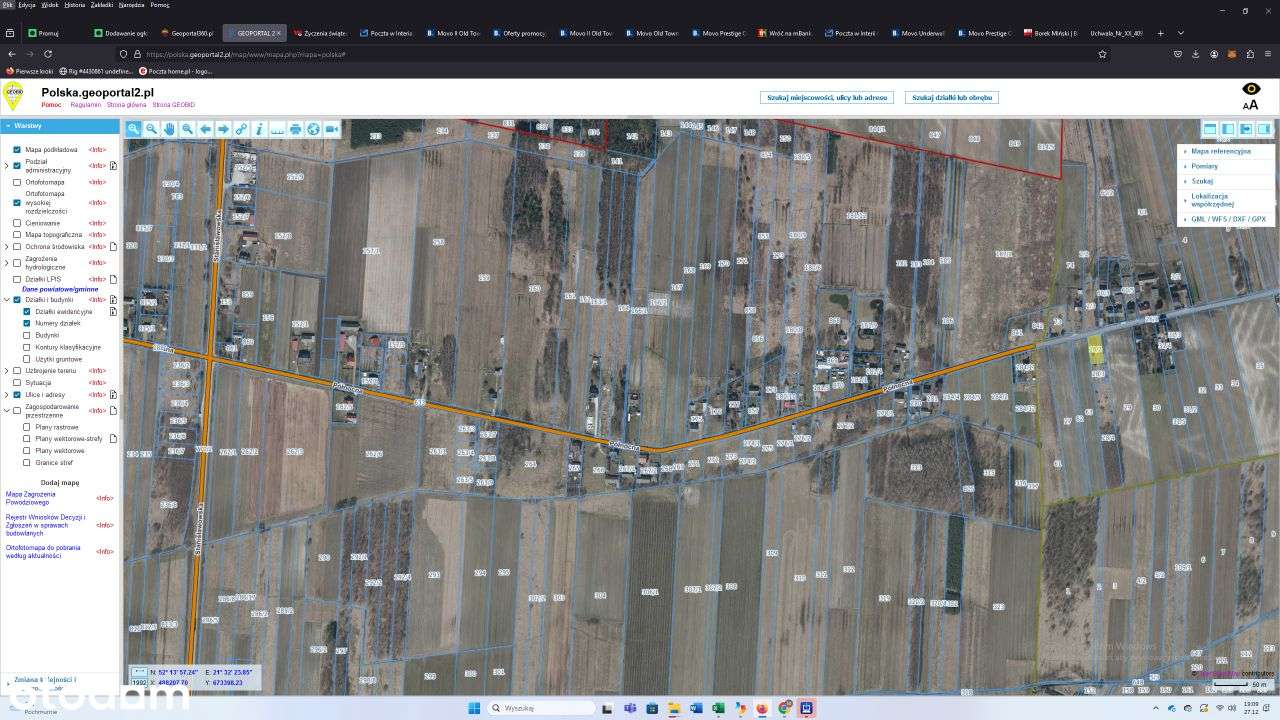The width and height of the screenshot is (1280, 720).
Task: Select the zoom out magnifier tool
Action: (151, 129)
